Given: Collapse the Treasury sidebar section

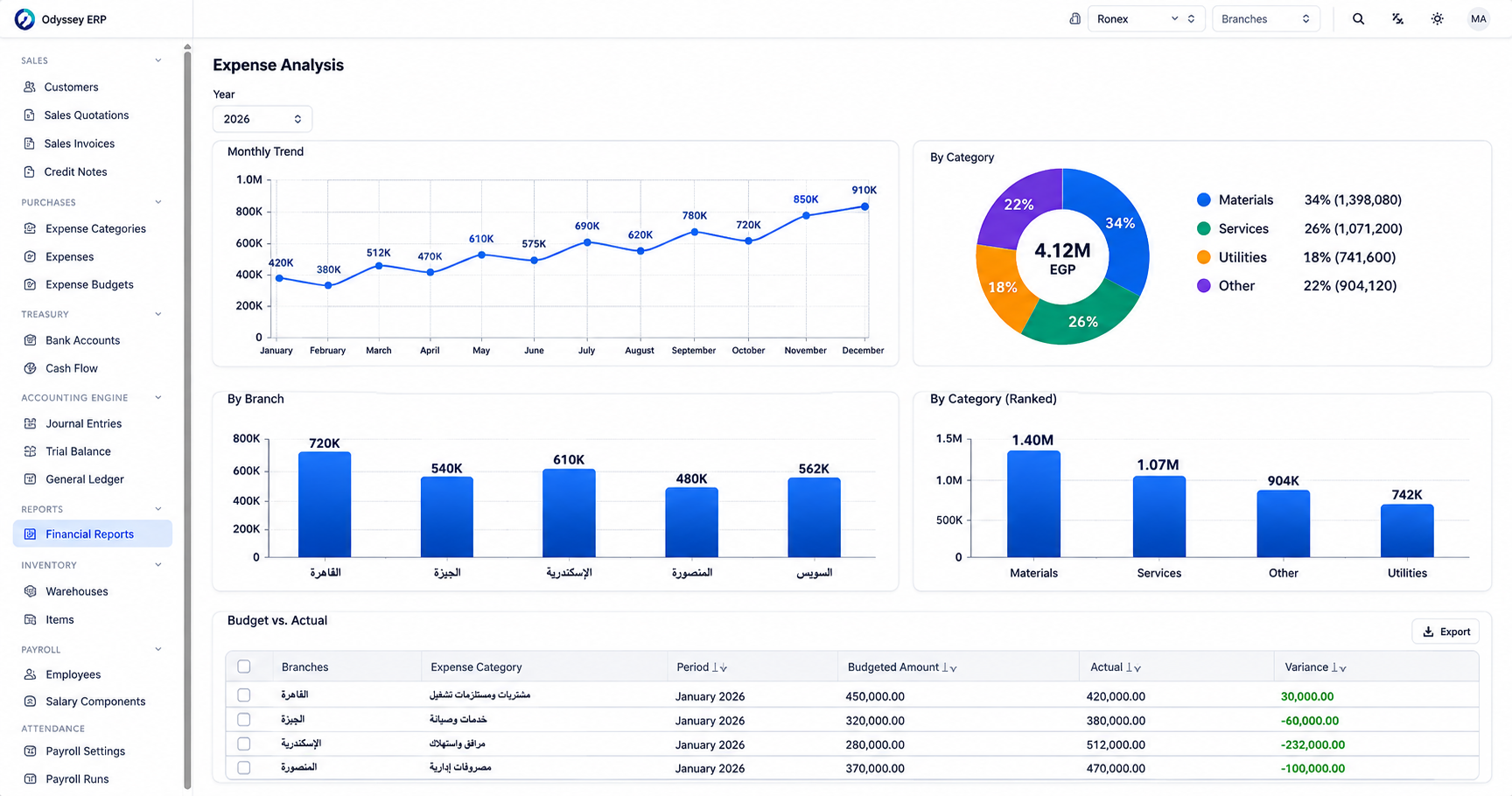Looking at the screenshot, I should 158,314.
